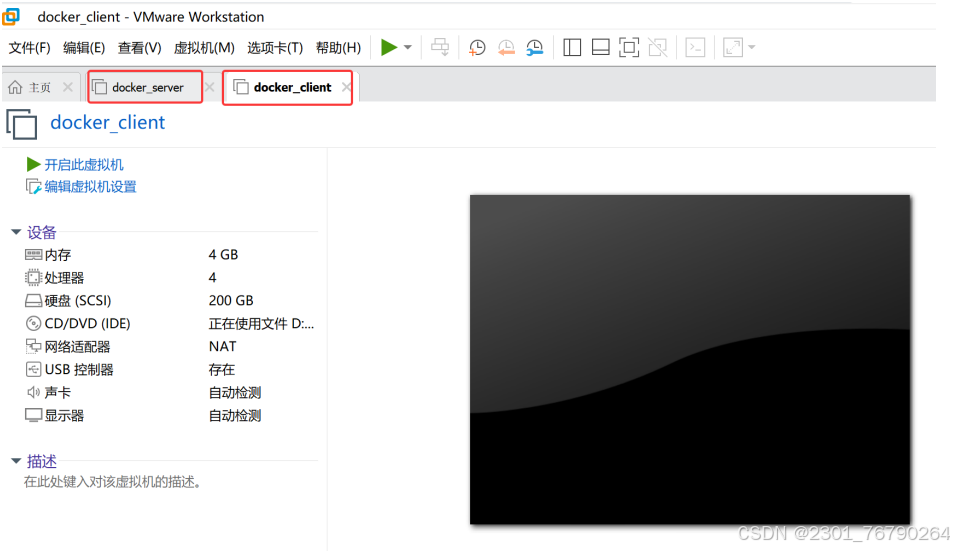This screenshot has height=551, width=954.
Task: Enter full screen mode icon
Action: (x=629, y=47)
